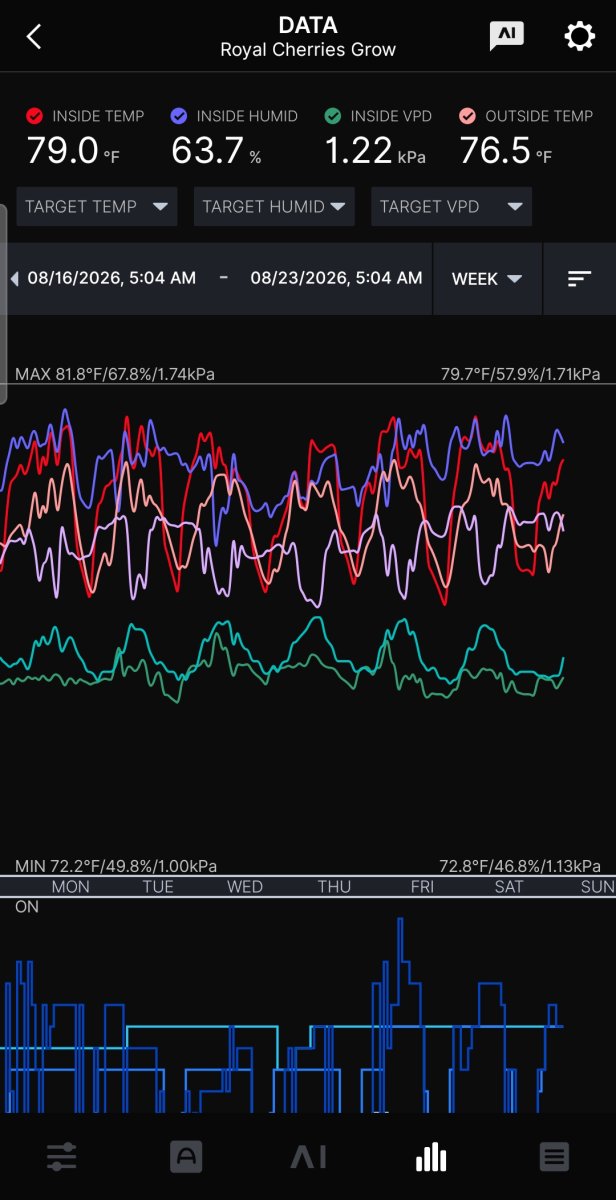Go back with the top-left arrow
This screenshot has width=616, height=1200.
click(x=34, y=37)
